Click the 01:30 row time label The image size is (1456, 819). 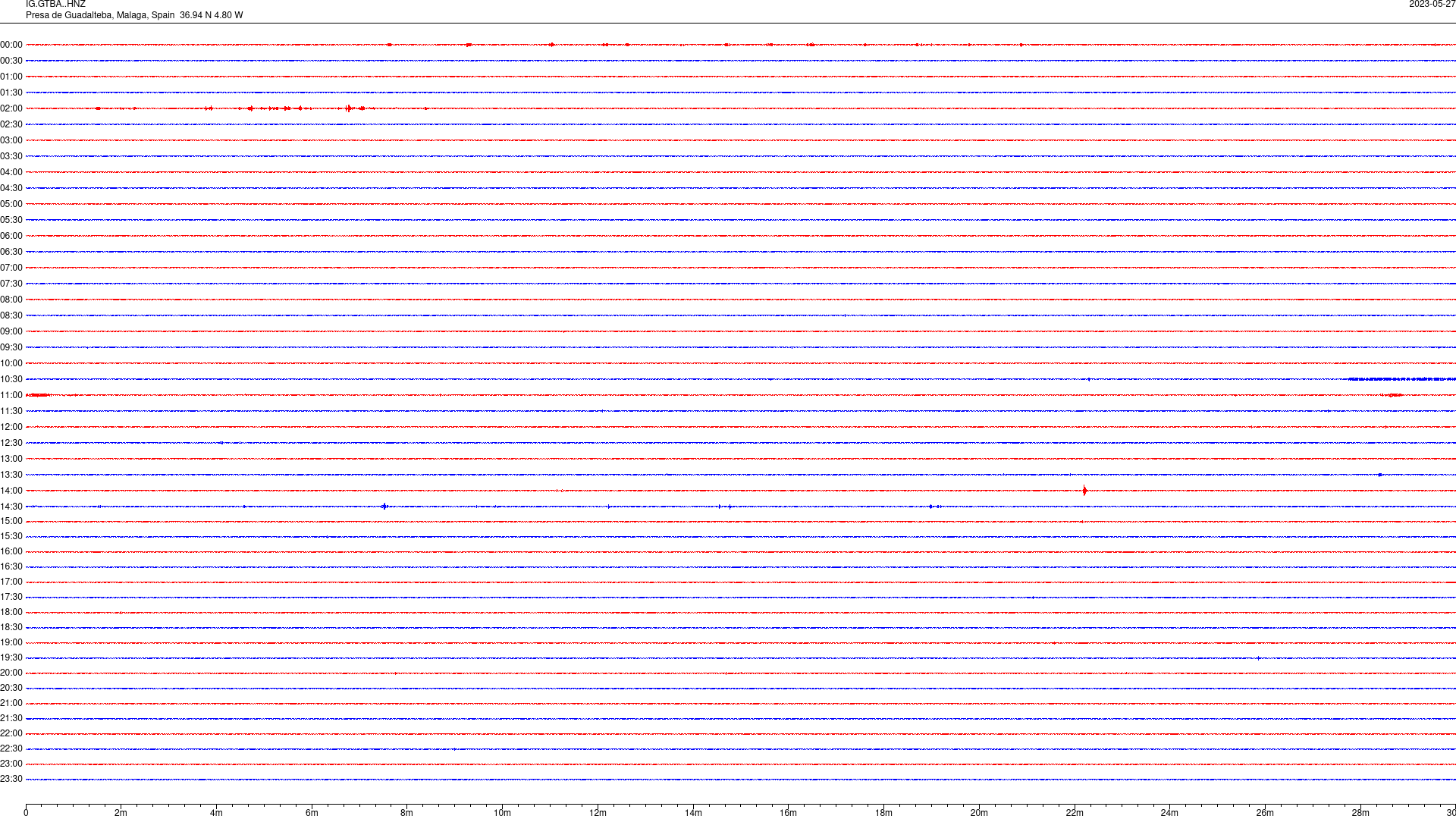point(11,93)
